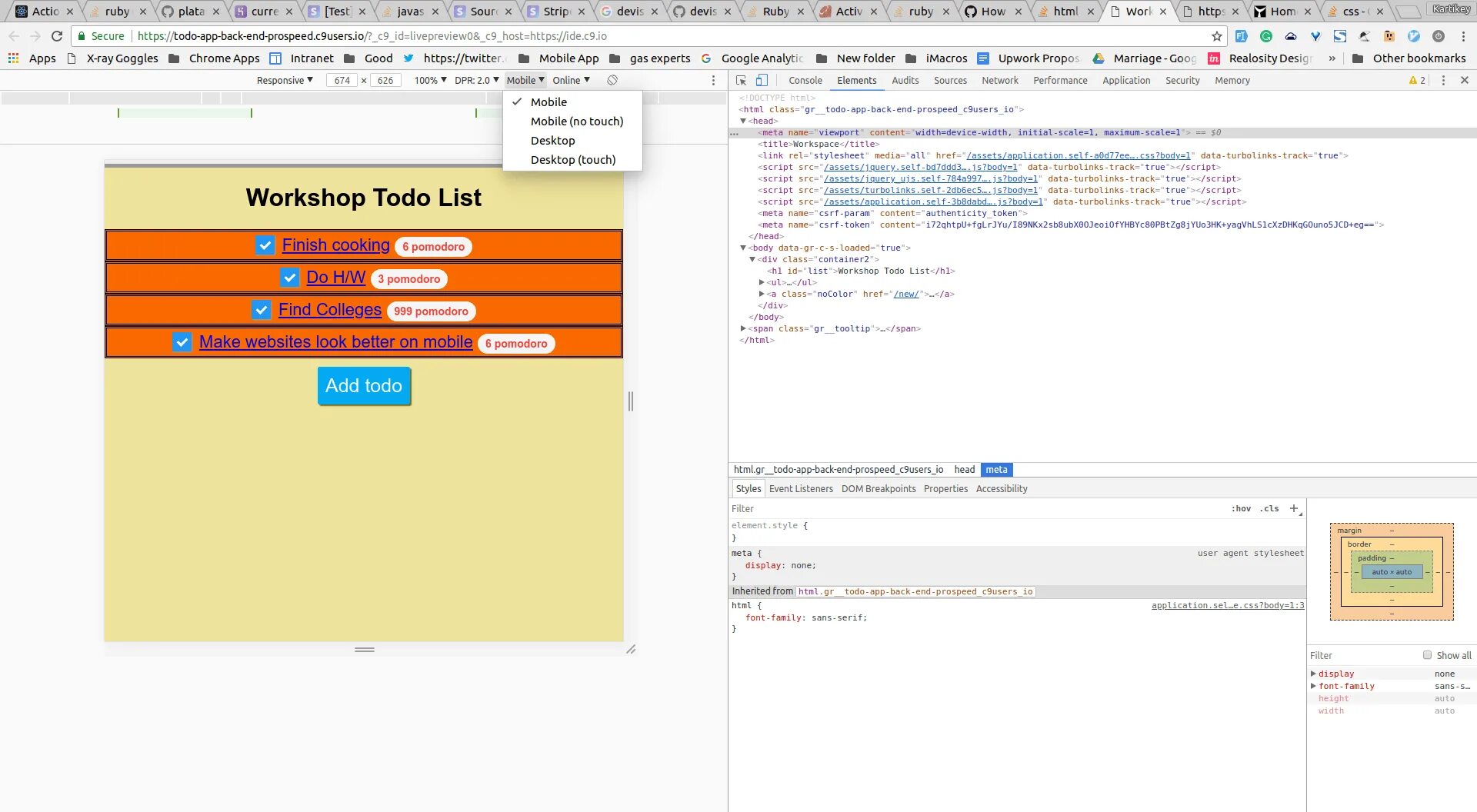Switch to the Network tab
Screen dimensions: 1477x812
[x=999, y=80]
